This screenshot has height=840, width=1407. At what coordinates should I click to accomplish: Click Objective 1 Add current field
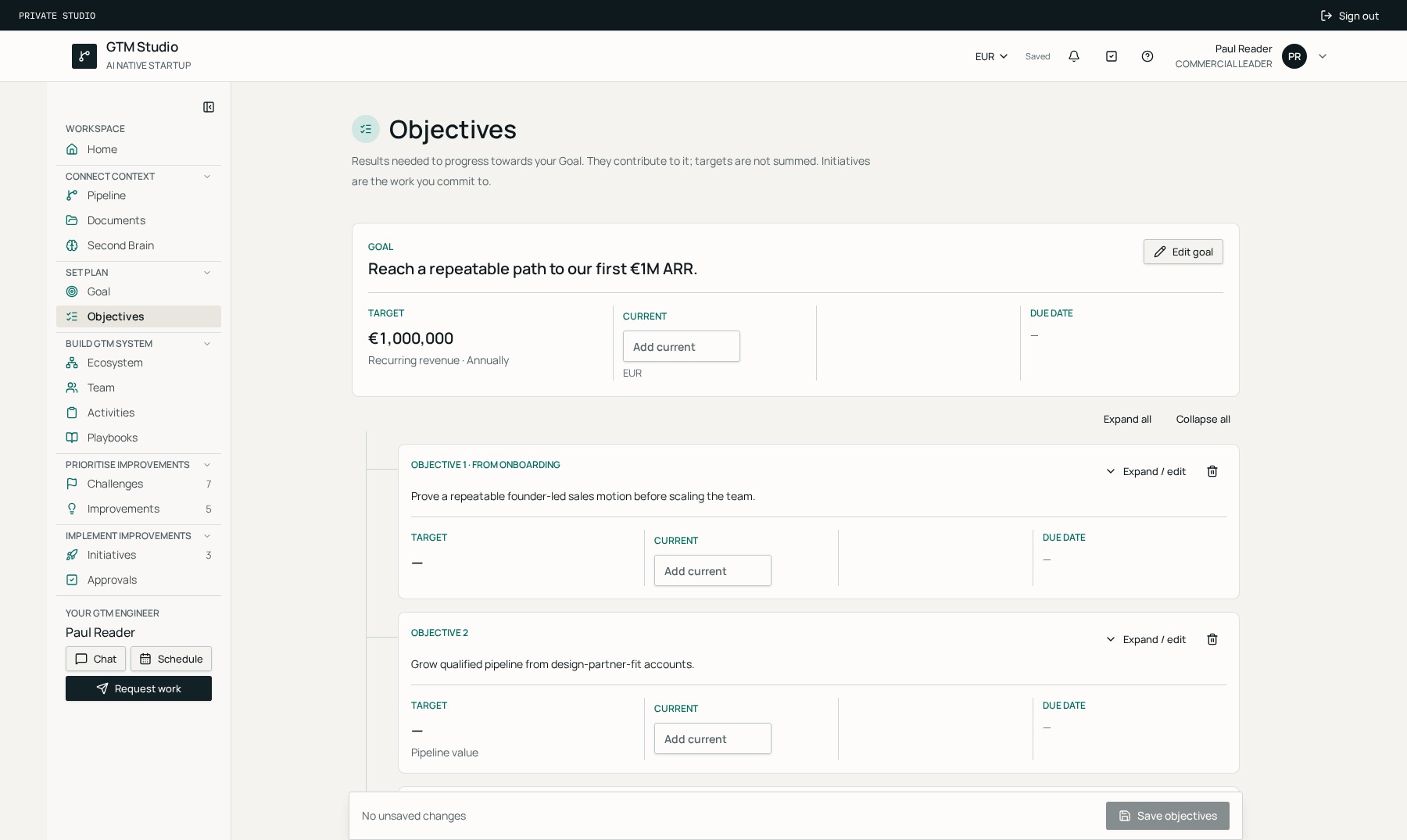[x=713, y=570]
